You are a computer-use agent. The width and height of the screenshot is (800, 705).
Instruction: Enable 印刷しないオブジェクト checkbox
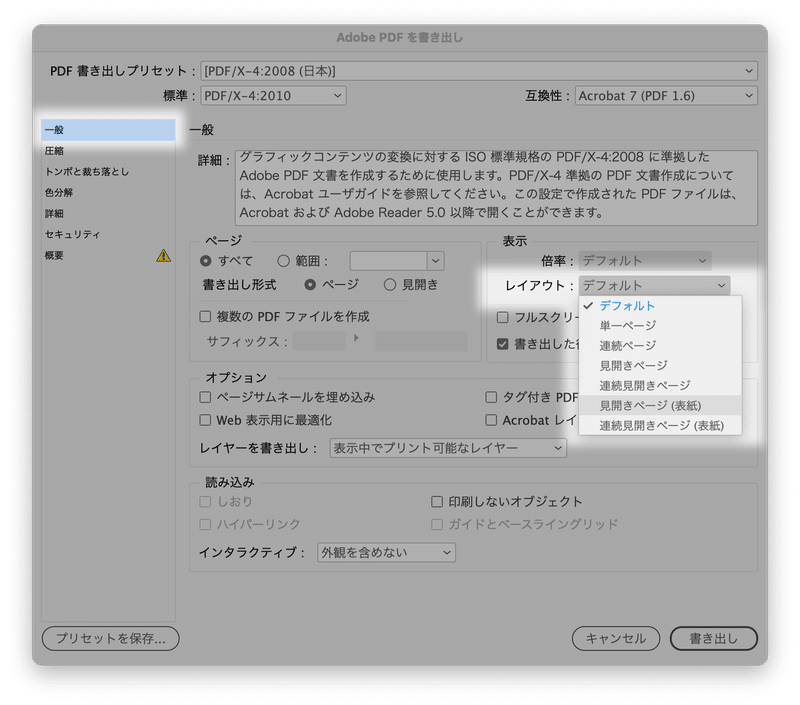pos(437,501)
